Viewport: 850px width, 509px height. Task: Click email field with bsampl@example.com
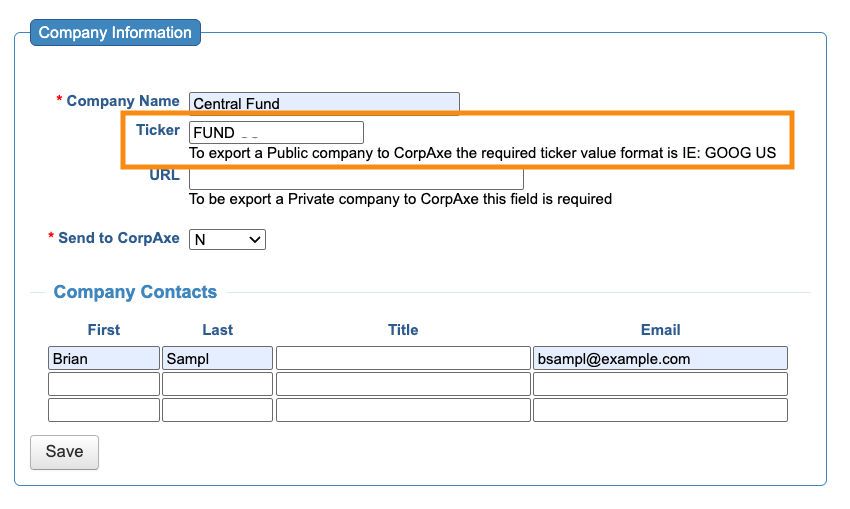tap(660, 358)
